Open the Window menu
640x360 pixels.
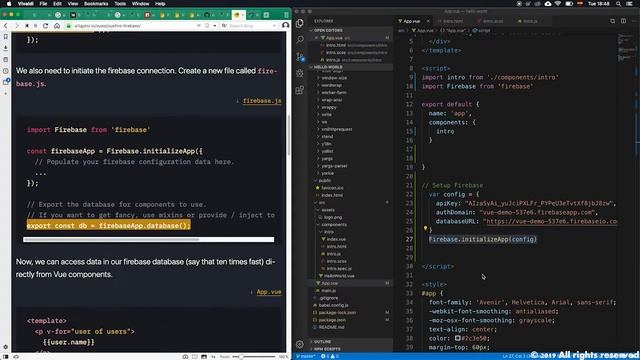140,4
